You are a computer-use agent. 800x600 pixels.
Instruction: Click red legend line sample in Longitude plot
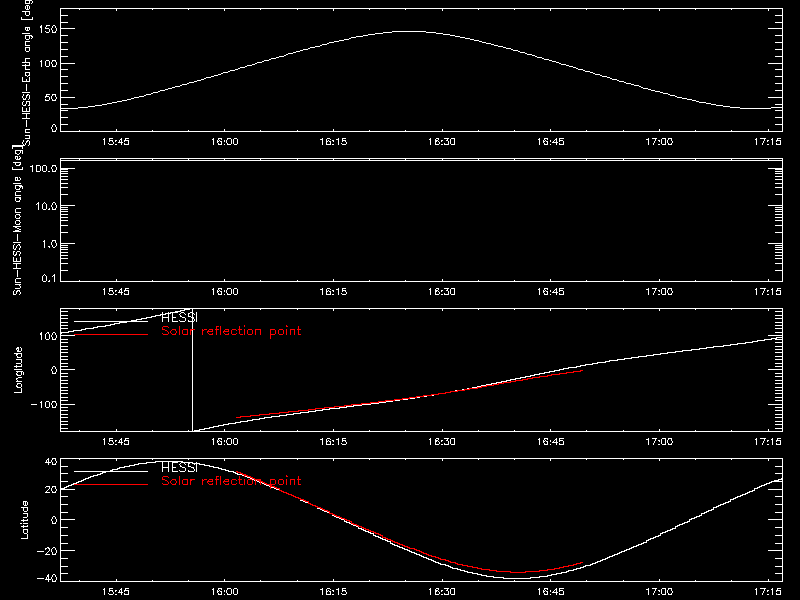[111, 335]
